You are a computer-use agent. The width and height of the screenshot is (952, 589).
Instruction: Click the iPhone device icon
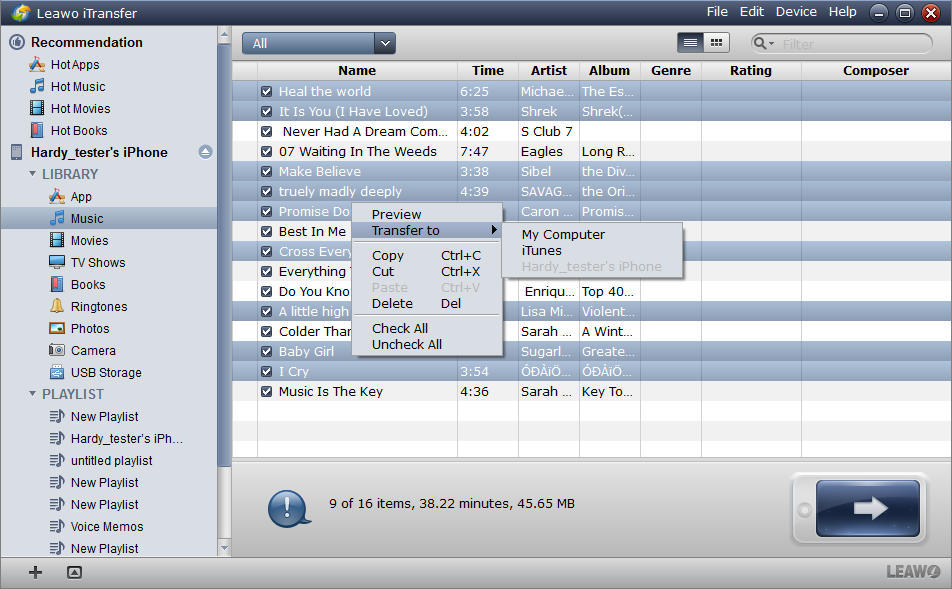tap(16, 152)
